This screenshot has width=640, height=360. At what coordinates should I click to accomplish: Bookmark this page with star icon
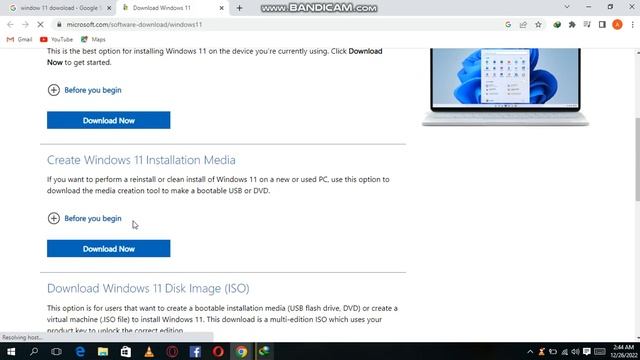pos(538,24)
